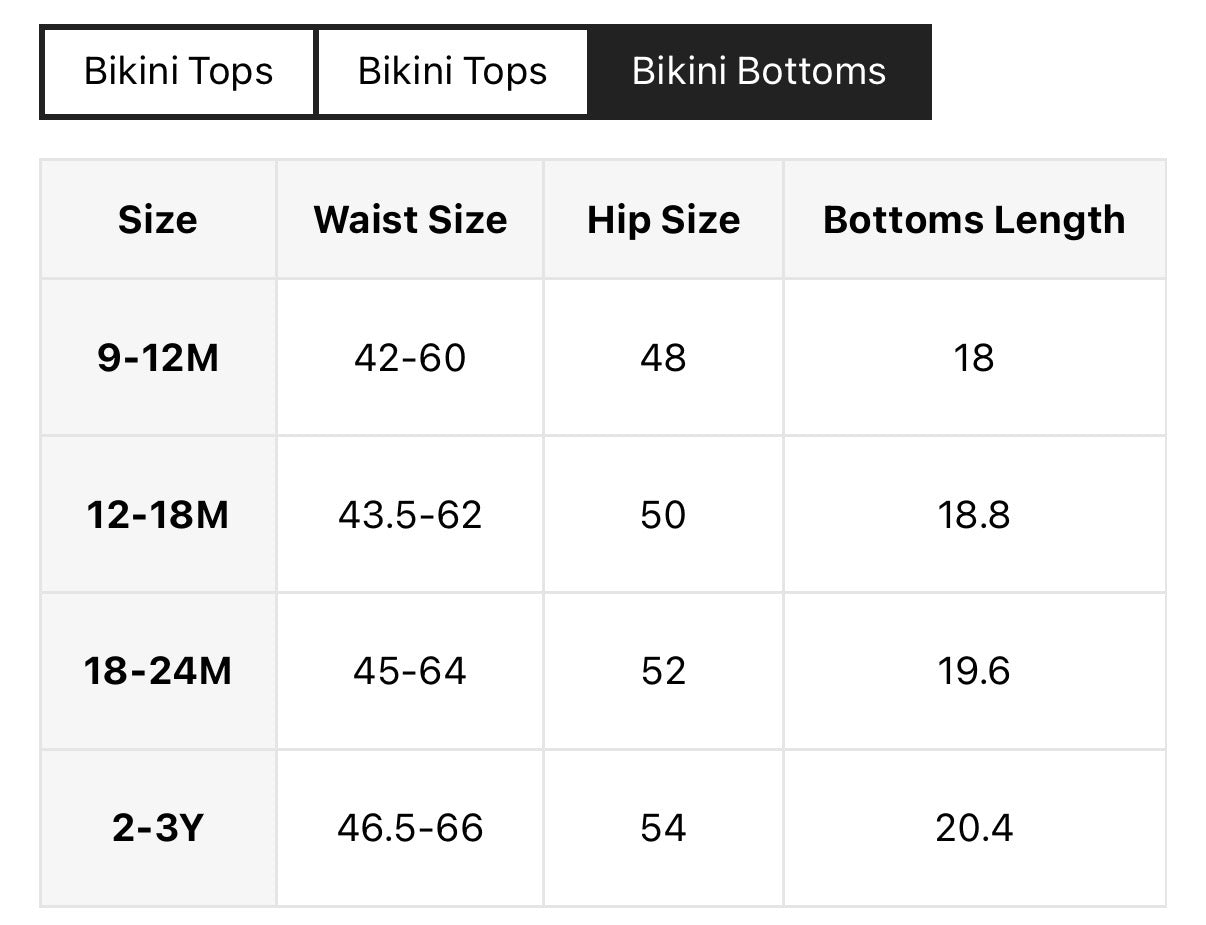
Task: Open the middle Bikini Tops tab
Action: 452,72
